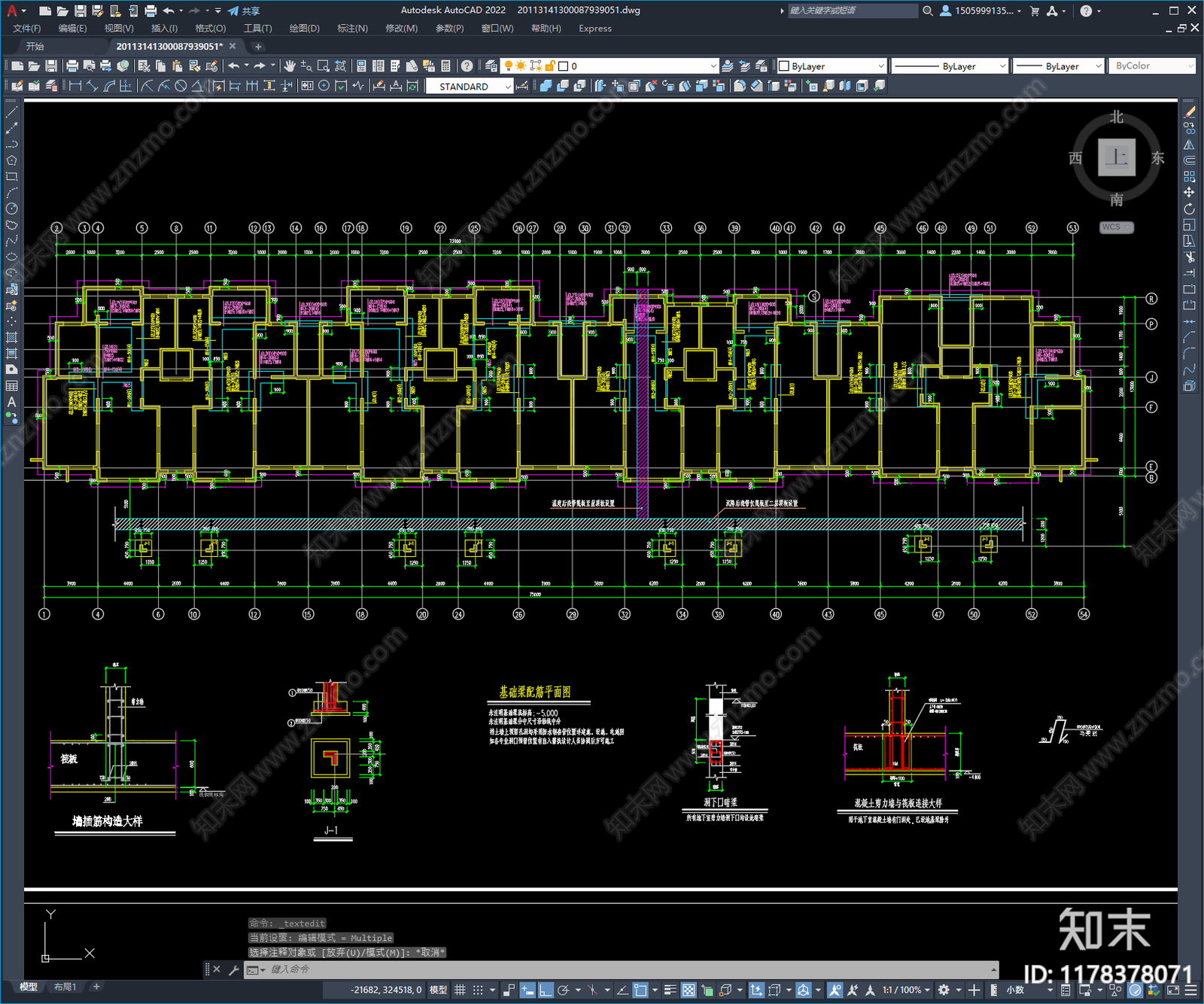Screen dimensions: 1204x1004
Task: Click Save icon in the standard toolbar
Action: click(50, 66)
